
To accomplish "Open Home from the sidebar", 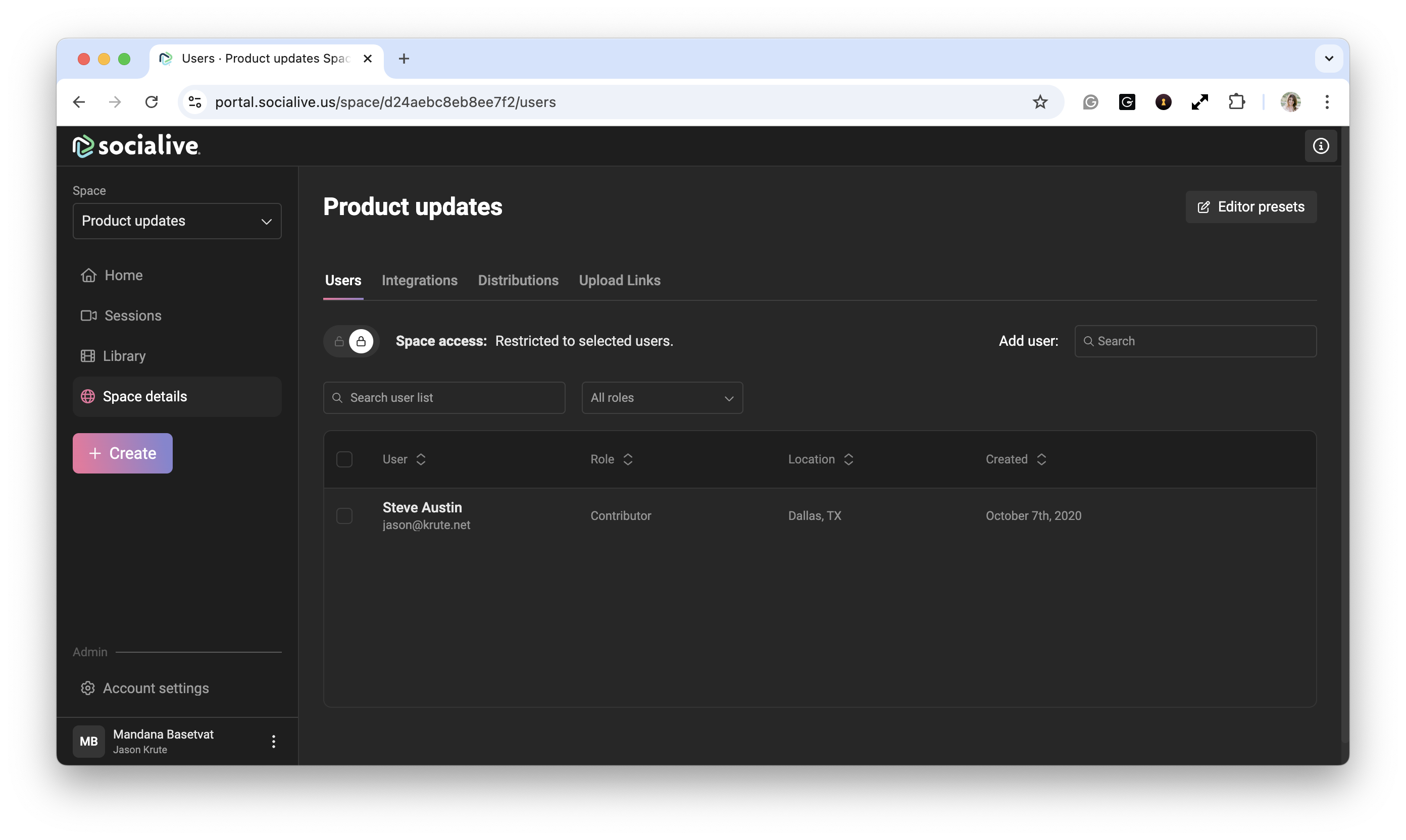I will [123, 275].
